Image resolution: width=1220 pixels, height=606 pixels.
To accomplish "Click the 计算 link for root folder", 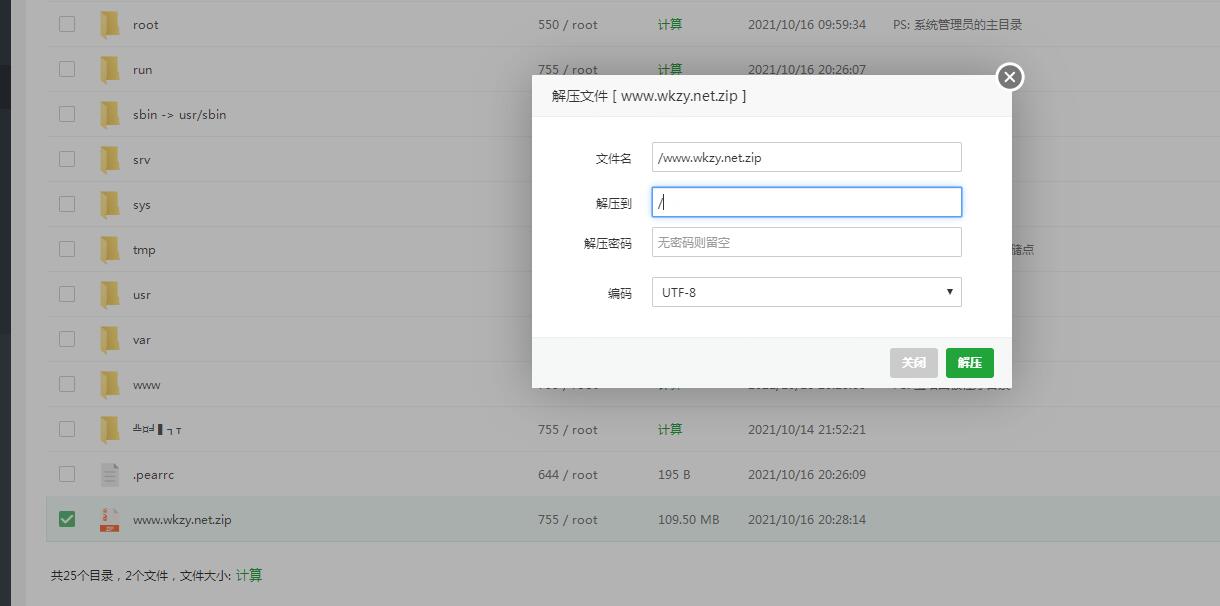I will click(670, 24).
